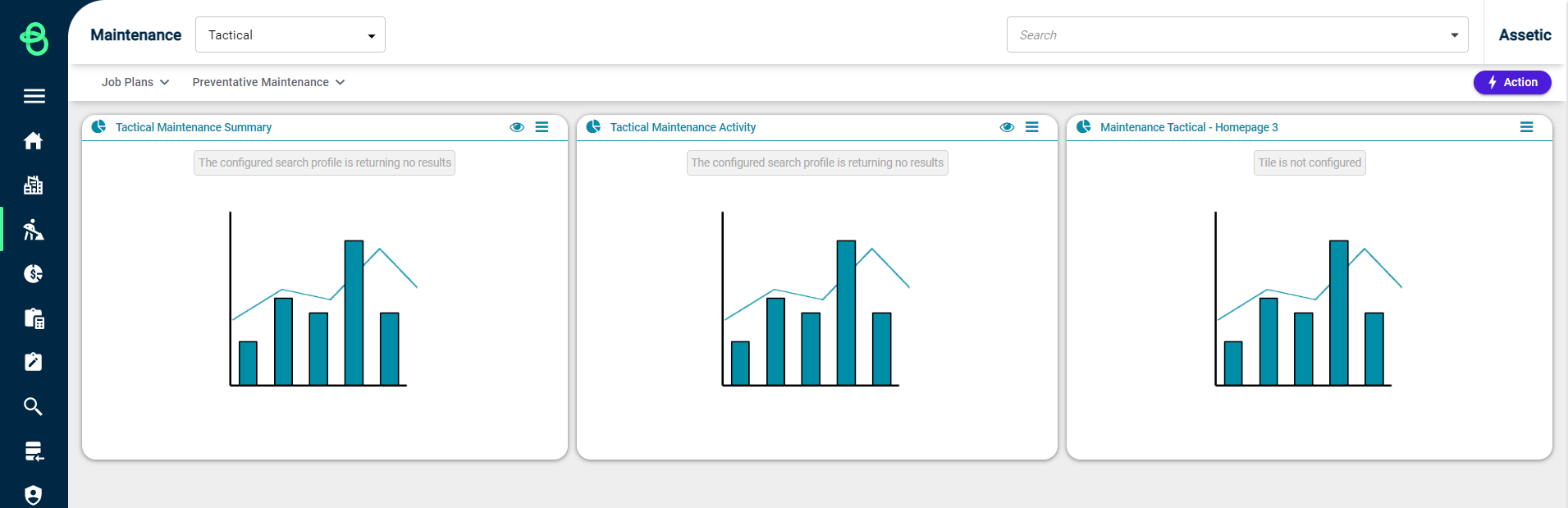Click the no results message in Activity tile
The width and height of the screenshot is (1568, 508).
point(817,162)
